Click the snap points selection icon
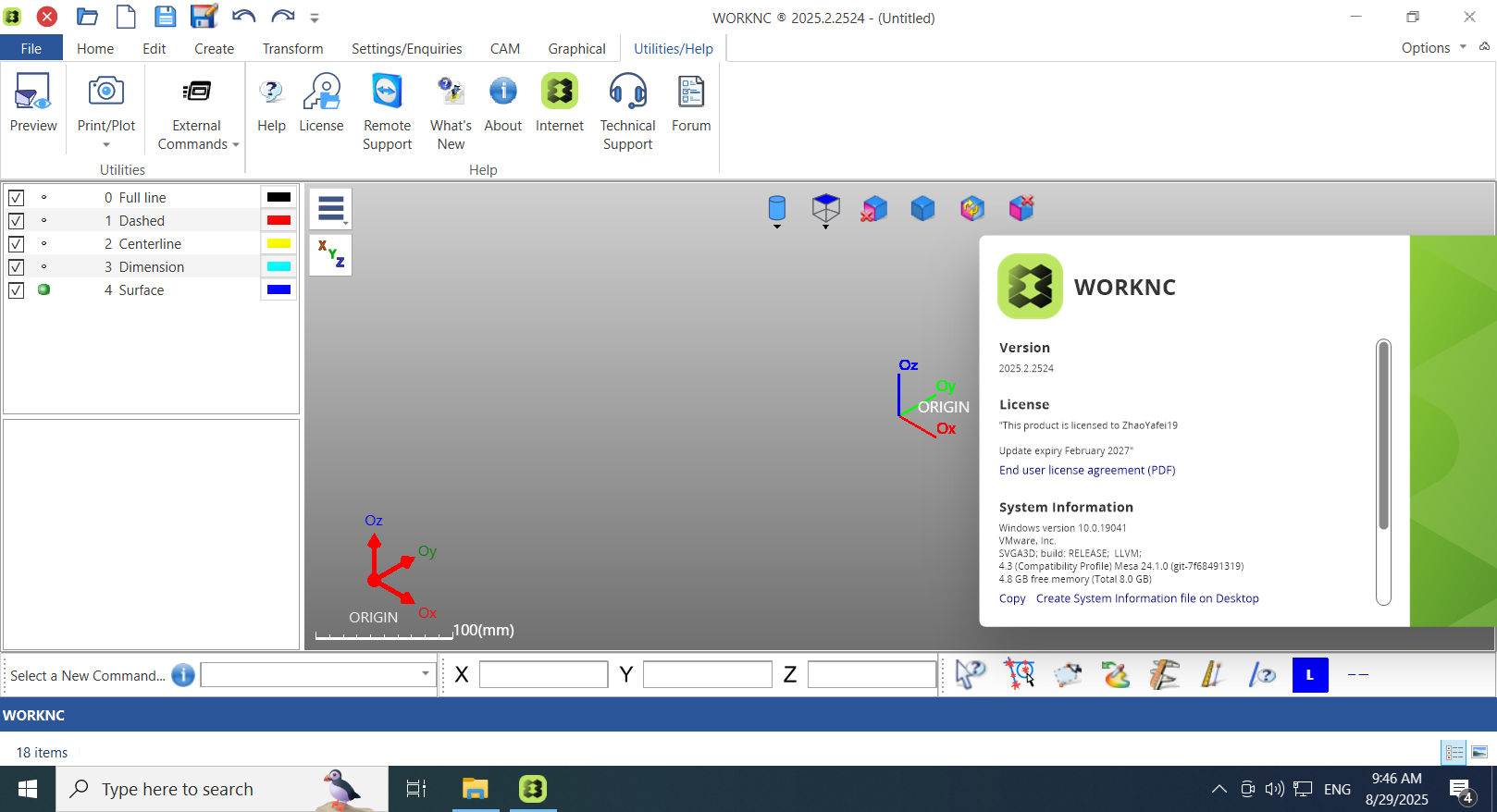The width and height of the screenshot is (1497, 812). coord(1020,674)
